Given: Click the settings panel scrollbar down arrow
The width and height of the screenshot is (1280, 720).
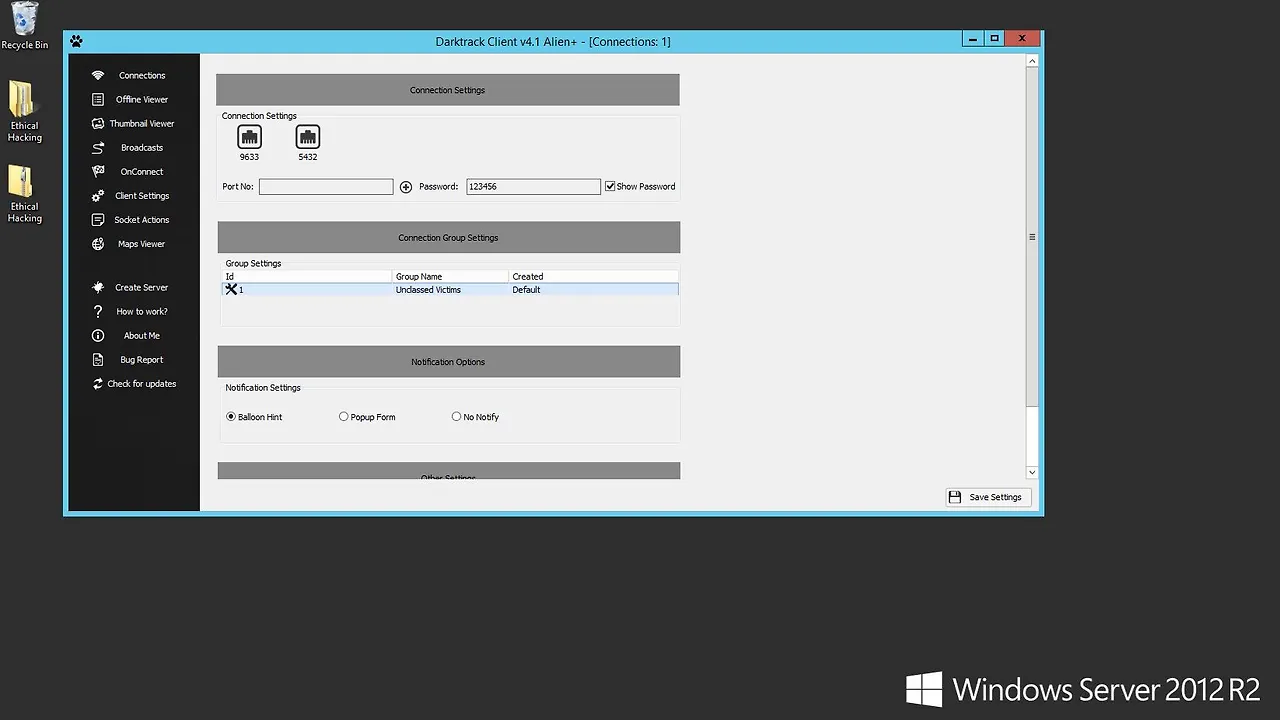Looking at the screenshot, I should 1033,472.
